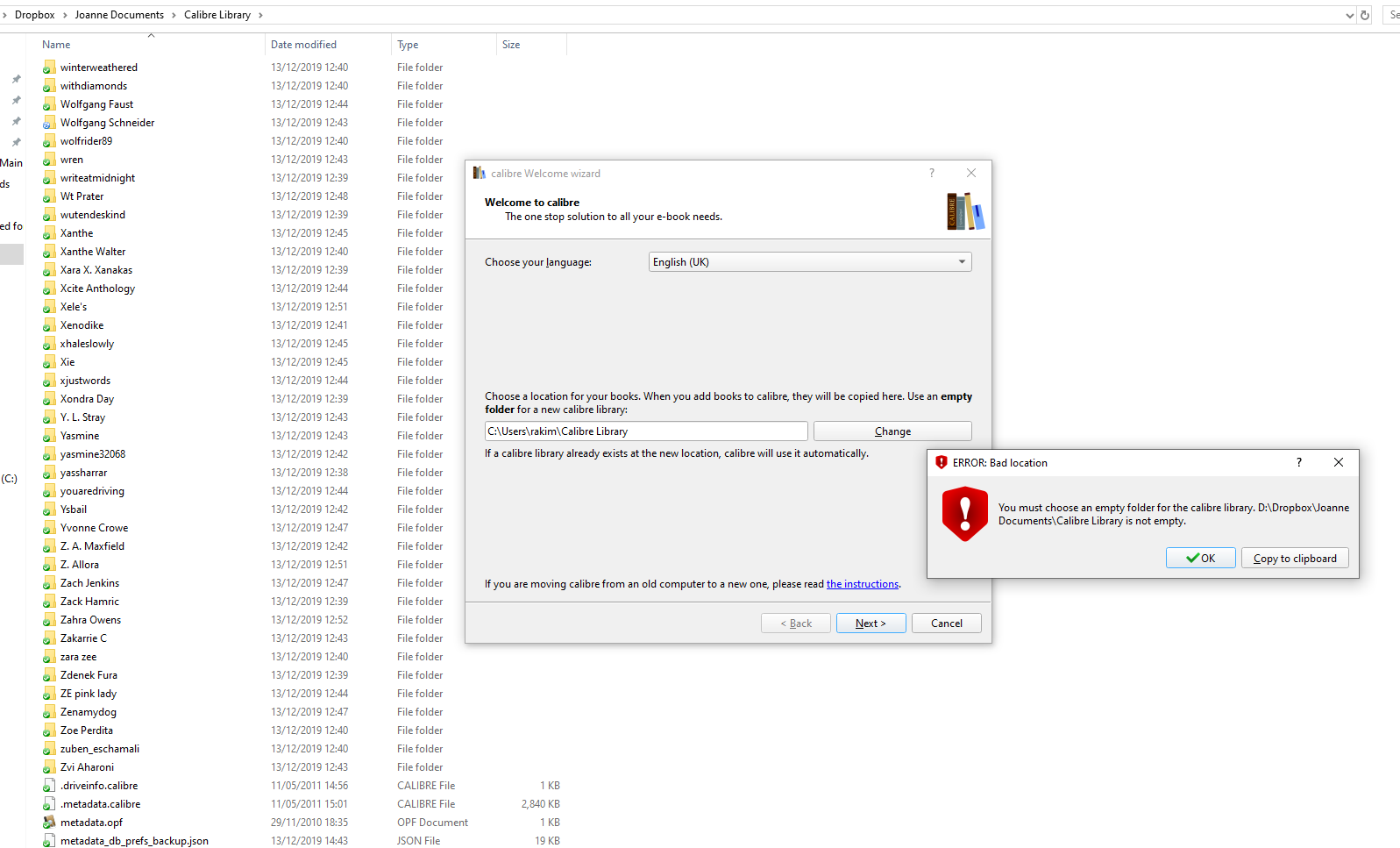Viewport: 1400px width, 848px height.
Task: Open the instructions link in the wizard
Action: [863, 584]
